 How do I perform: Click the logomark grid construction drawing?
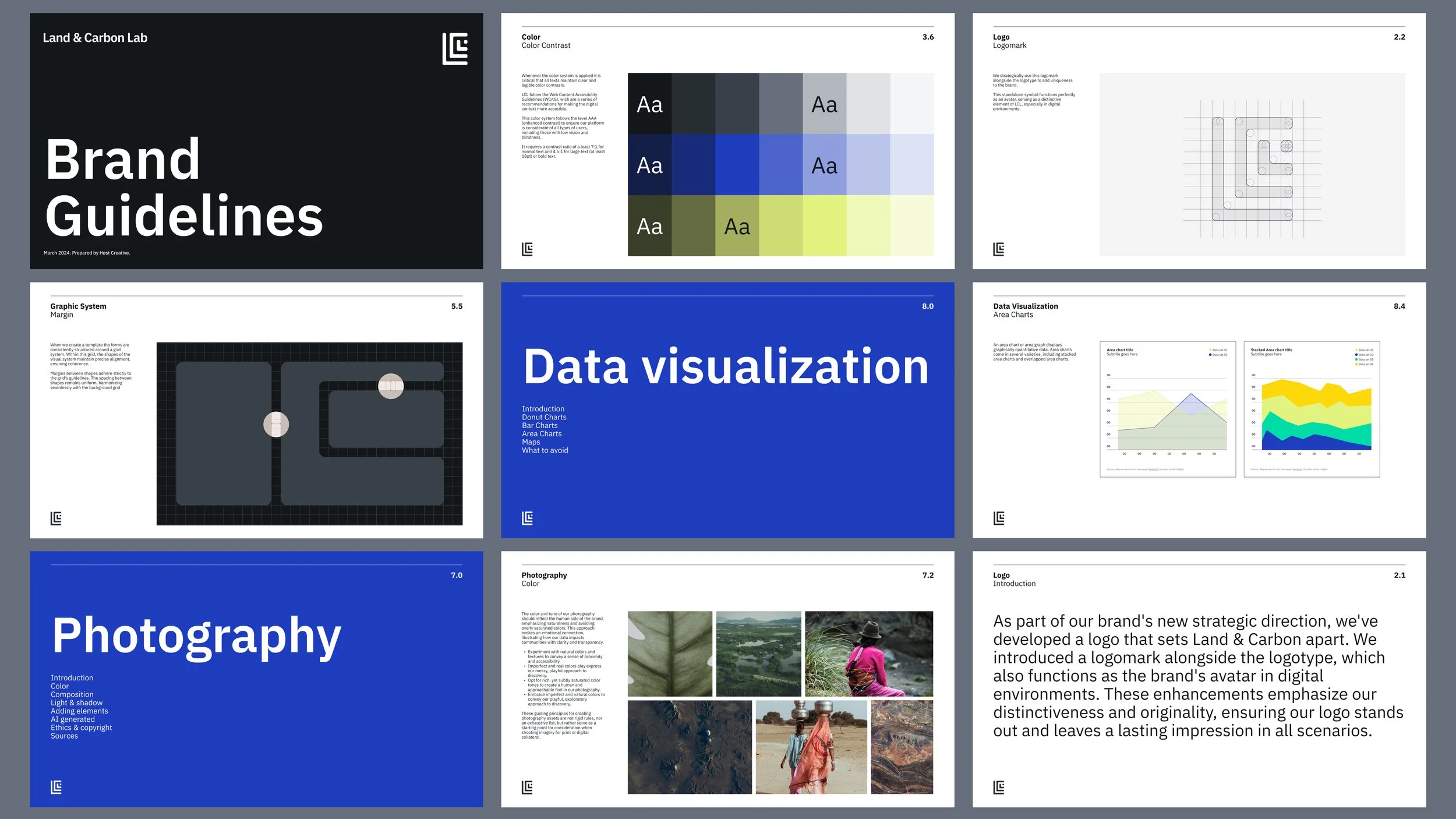tap(1252, 169)
